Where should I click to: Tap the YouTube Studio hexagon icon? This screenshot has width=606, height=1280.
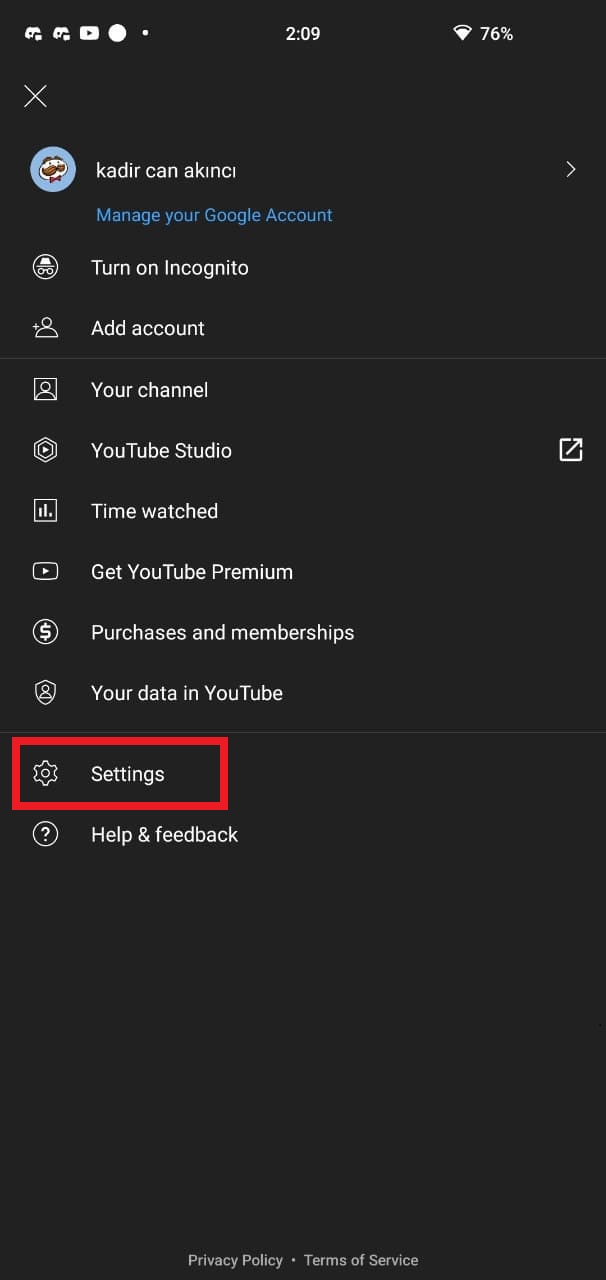pyautogui.click(x=45, y=451)
